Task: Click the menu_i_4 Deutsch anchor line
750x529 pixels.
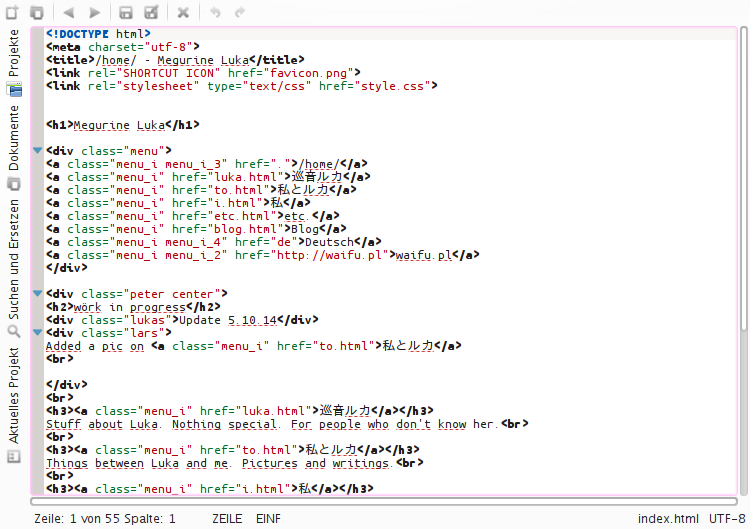Action: click(213, 242)
